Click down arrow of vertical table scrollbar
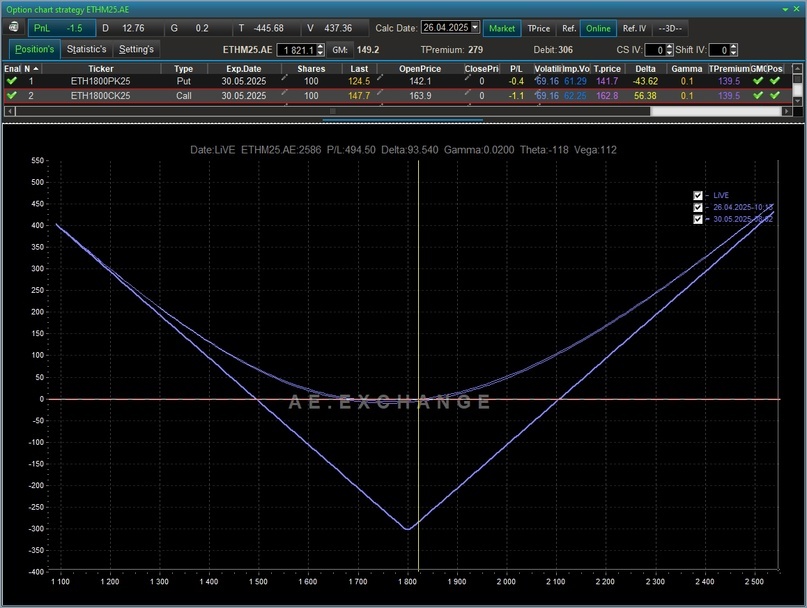 [x=797, y=101]
